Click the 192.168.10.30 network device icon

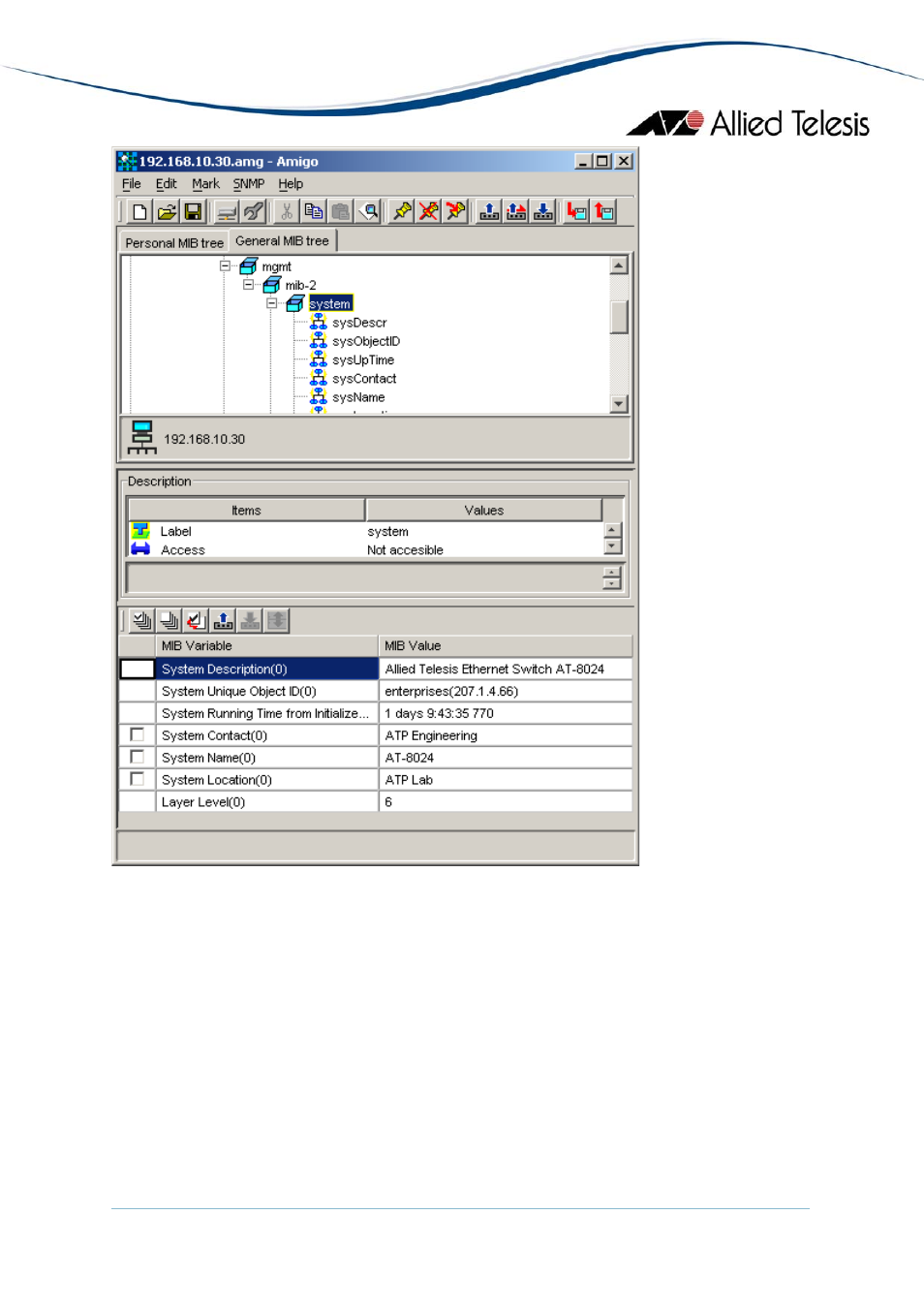[x=141, y=438]
